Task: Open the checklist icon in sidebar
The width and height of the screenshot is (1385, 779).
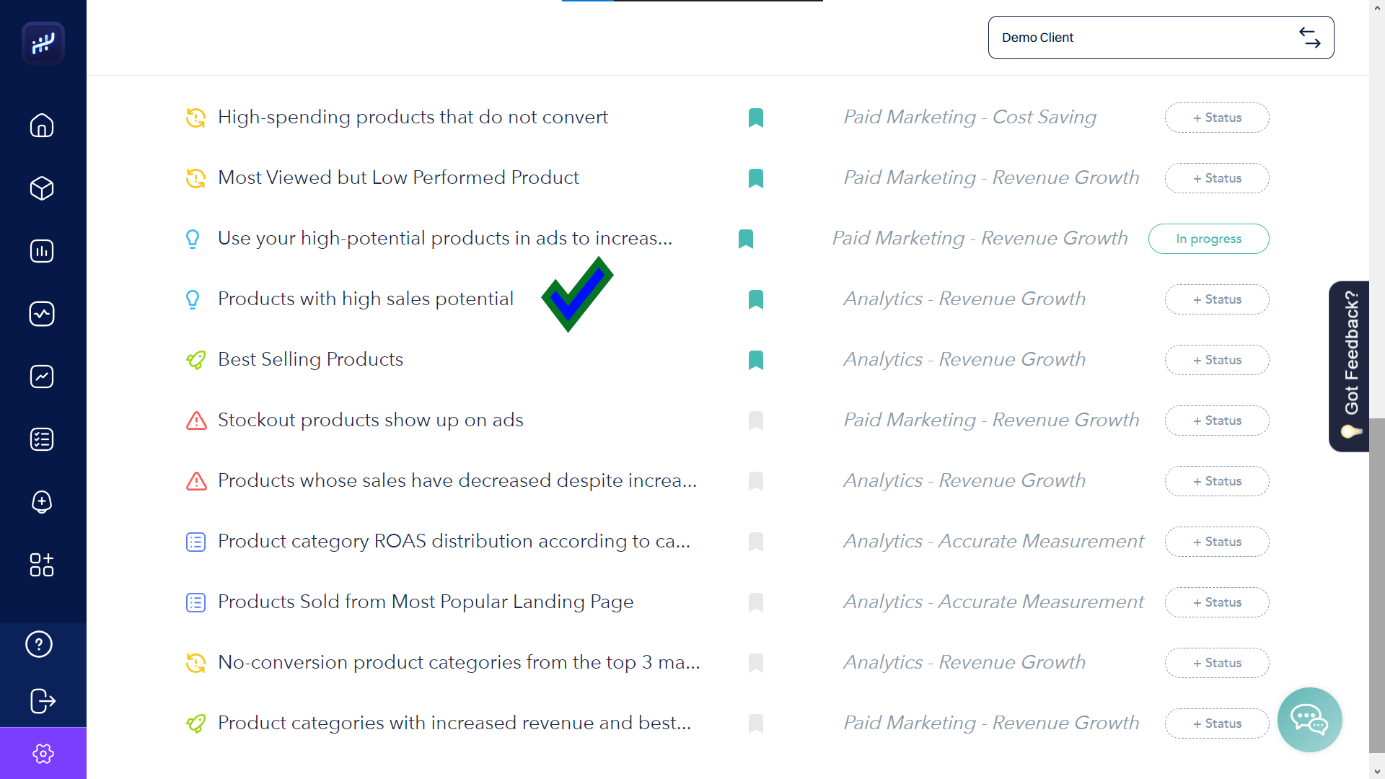Action: [42, 439]
